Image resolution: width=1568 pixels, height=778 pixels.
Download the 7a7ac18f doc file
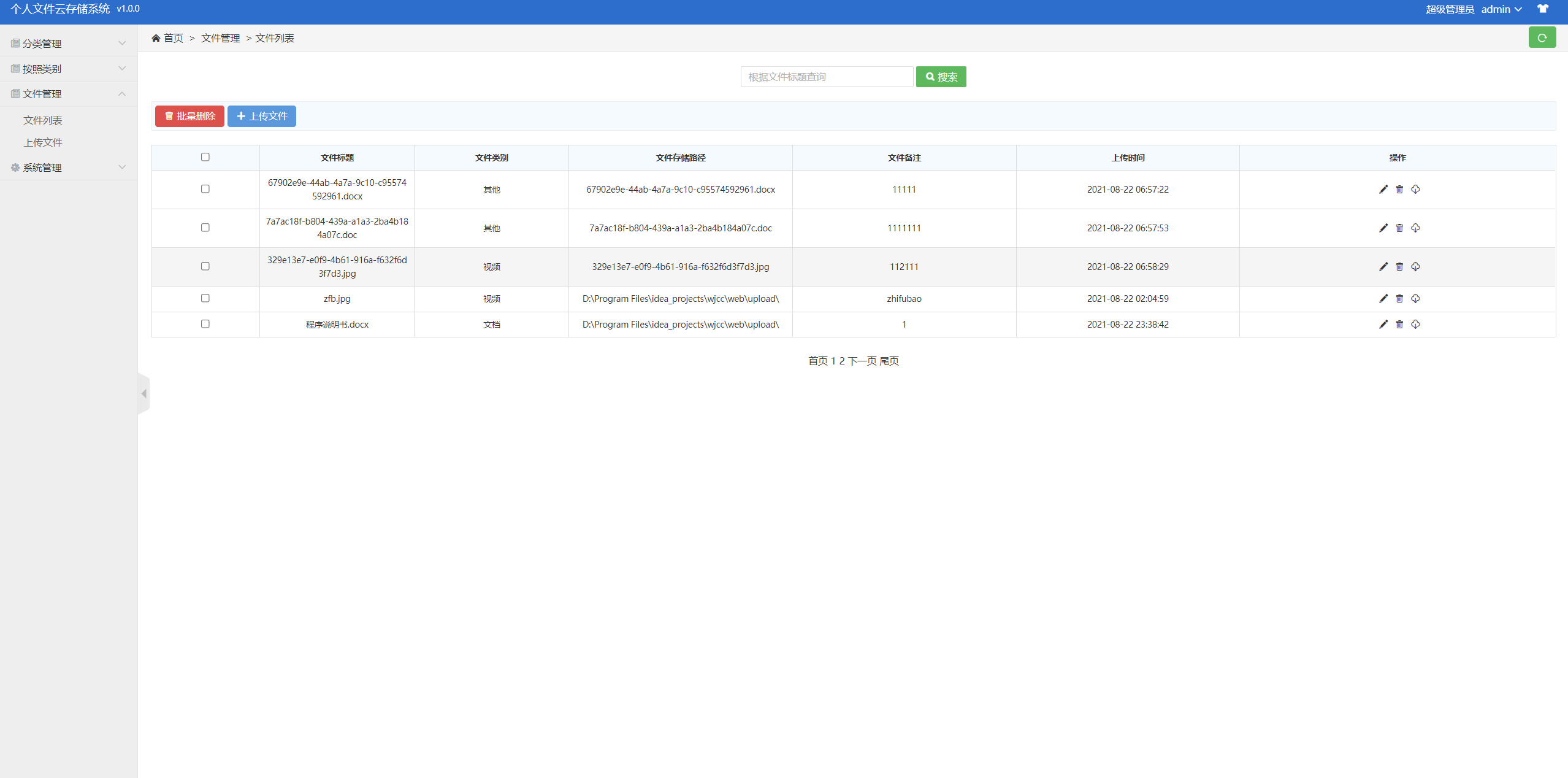point(1415,228)
